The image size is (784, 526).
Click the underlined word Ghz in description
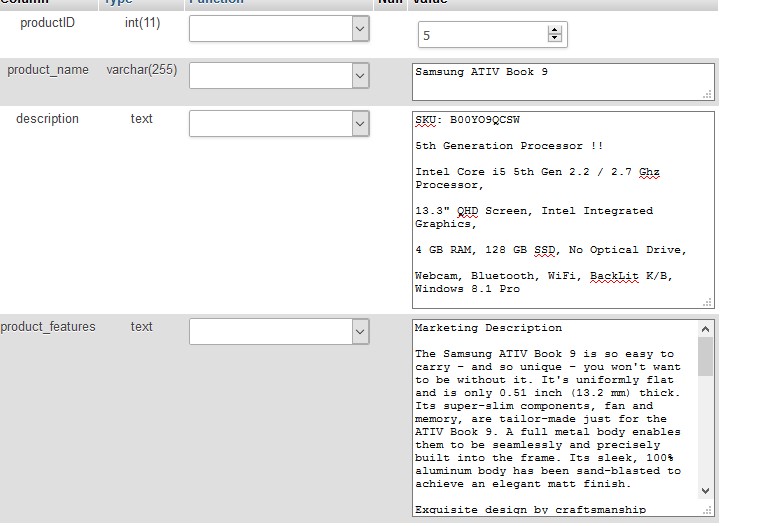[x=649, y=172]
